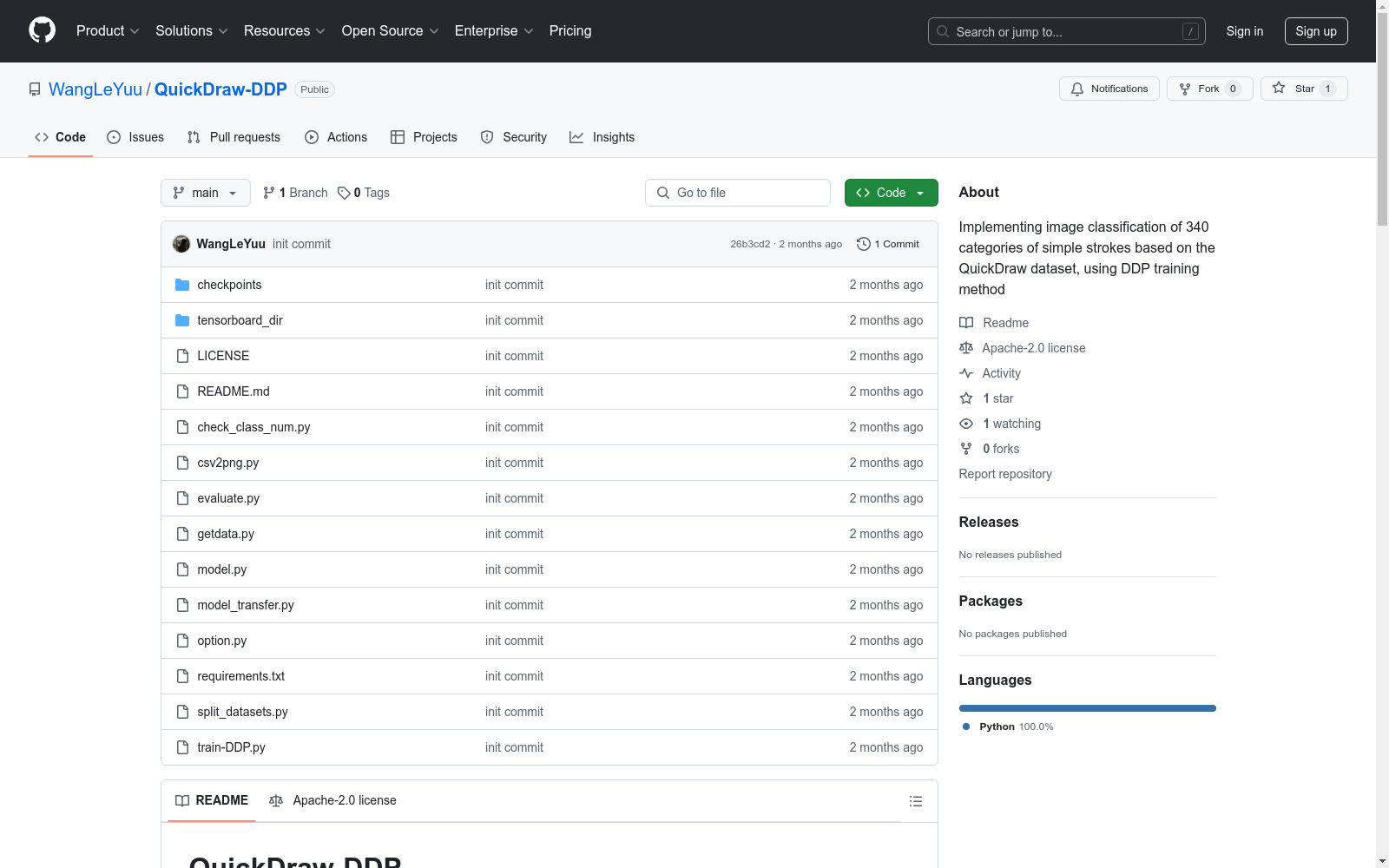Viewport: 1389px width, 868px height.
Task: Click the Python blue language dot
Action: pyautogui.click(x=966, y=727)
